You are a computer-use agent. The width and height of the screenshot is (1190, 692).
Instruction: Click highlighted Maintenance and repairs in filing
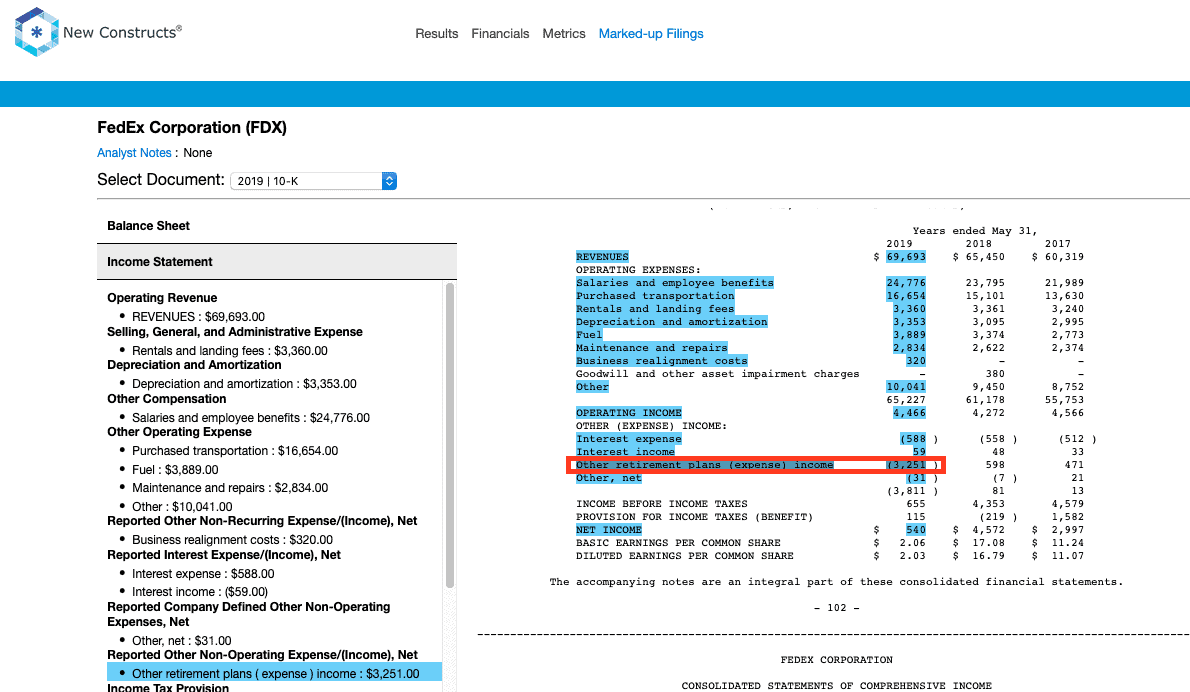click(651, 348)
